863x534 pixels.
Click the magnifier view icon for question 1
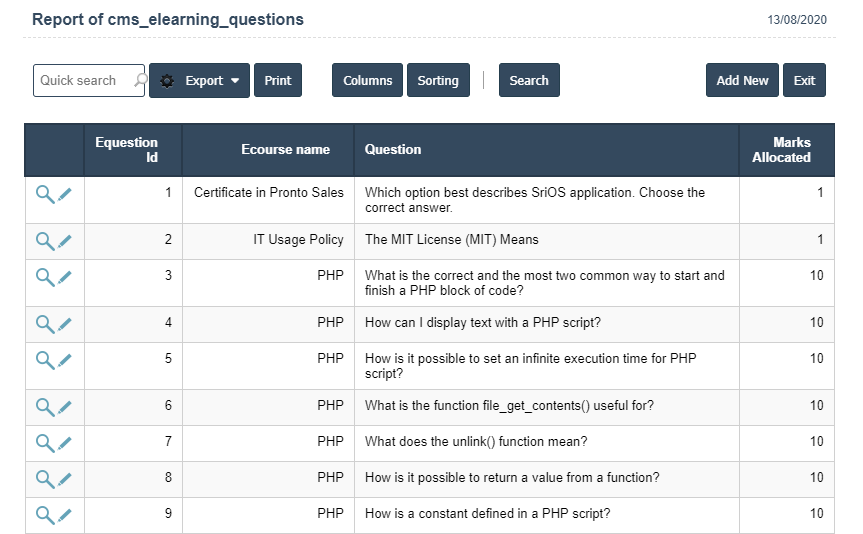(x=45, y=194)
